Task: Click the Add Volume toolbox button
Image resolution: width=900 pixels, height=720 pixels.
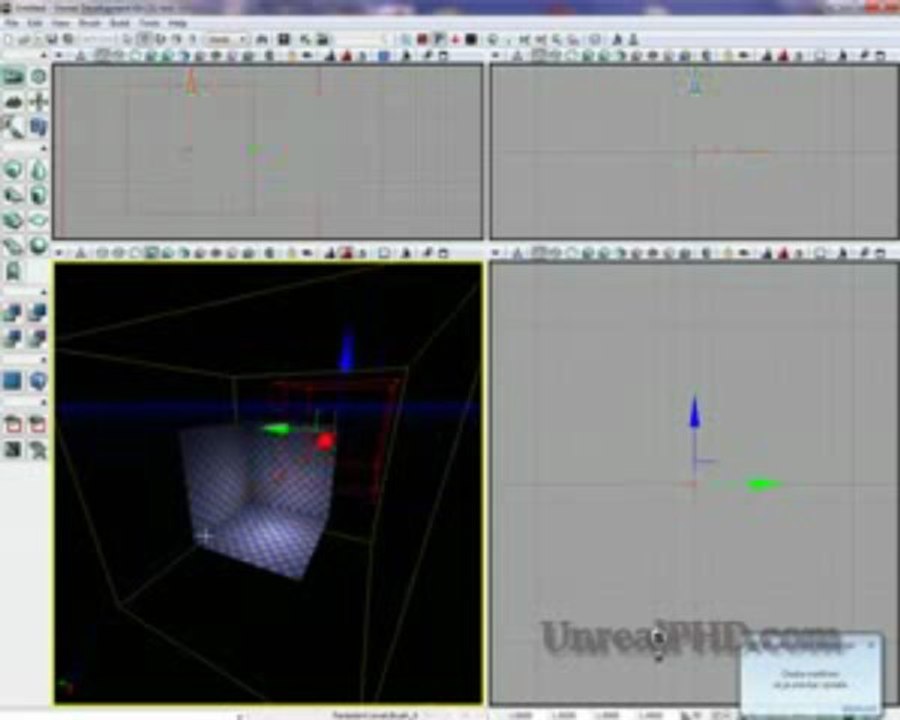Action: pos(38,381)
